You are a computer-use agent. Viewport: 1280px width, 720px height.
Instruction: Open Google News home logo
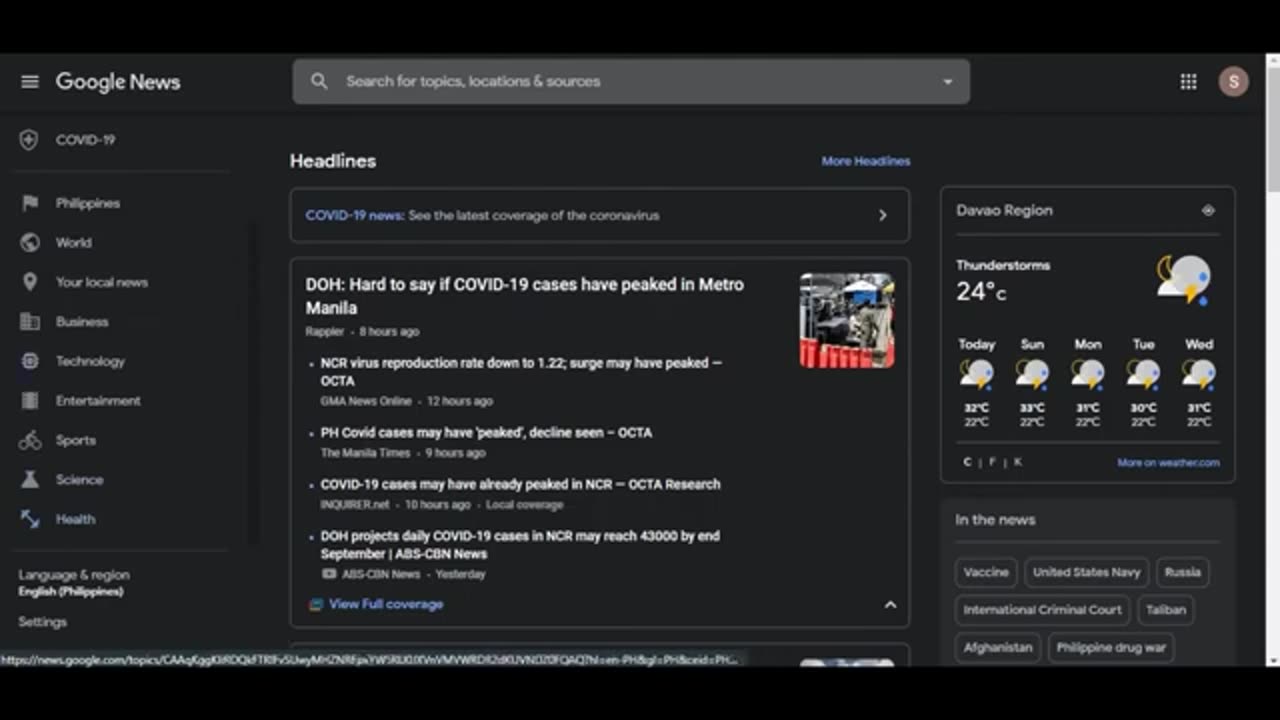(118, 82)
